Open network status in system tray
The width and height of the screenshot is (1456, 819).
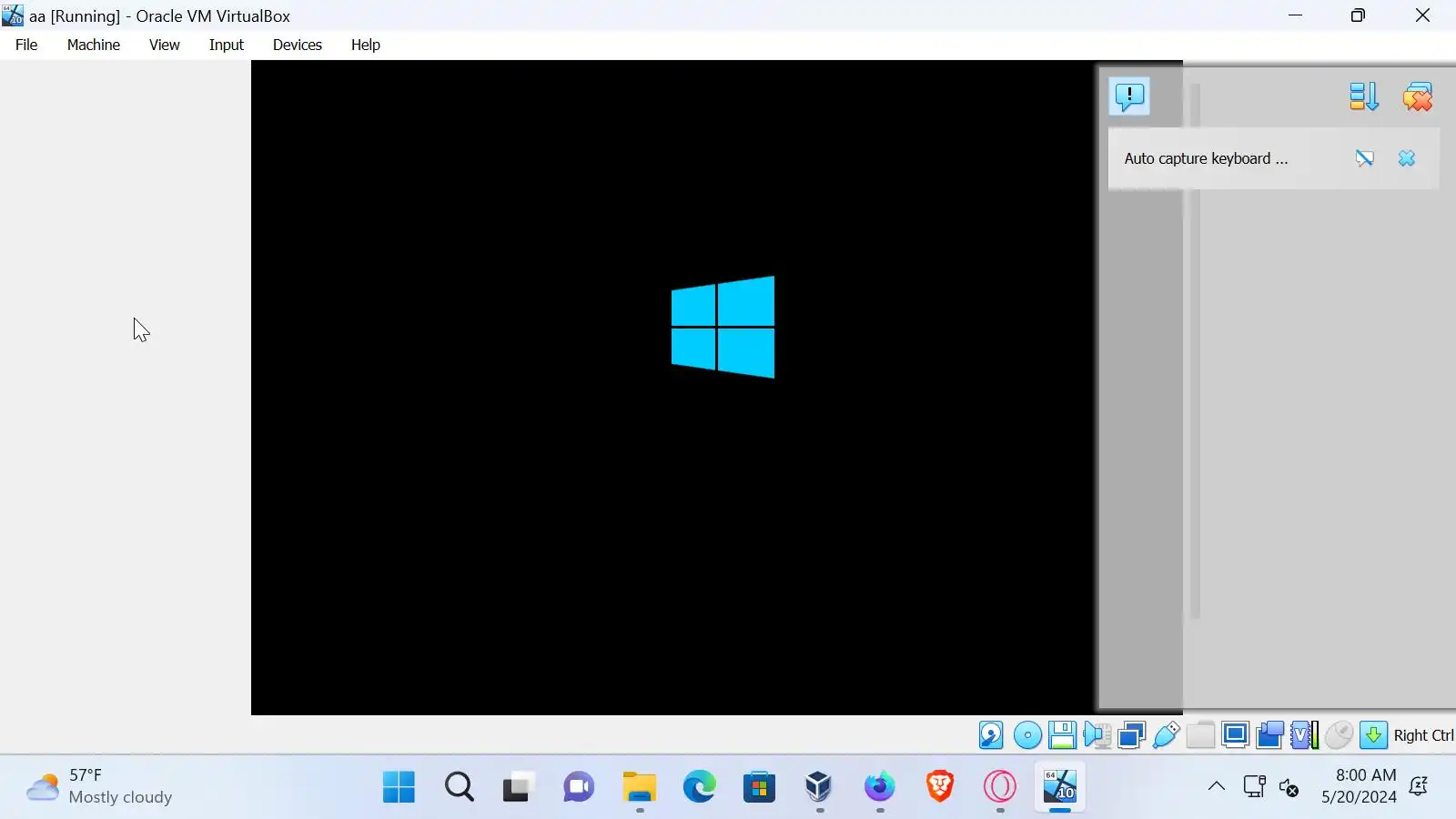pyautogui.click(x=1255, y=786)
